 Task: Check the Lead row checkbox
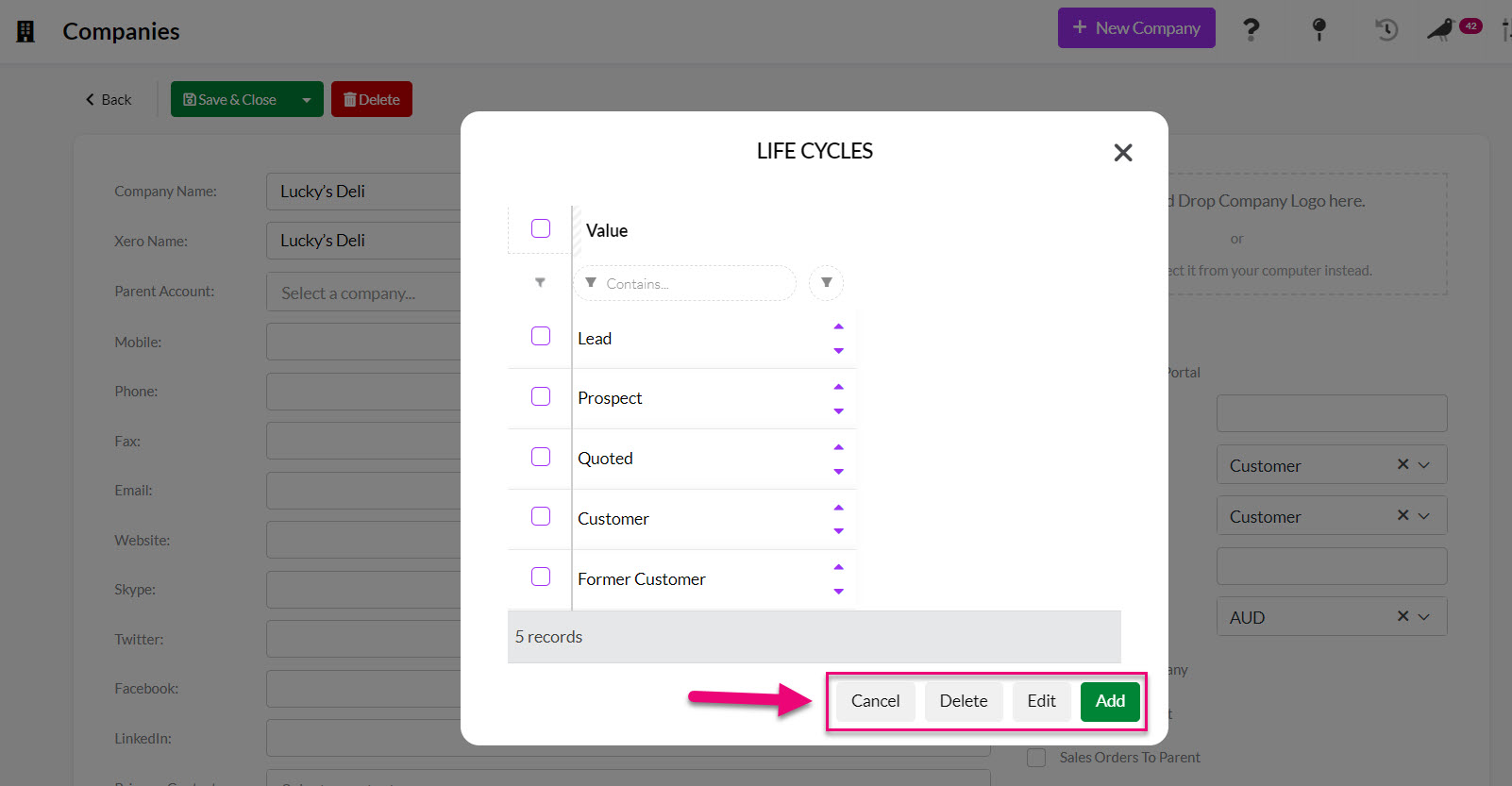(x=541, y=336)
